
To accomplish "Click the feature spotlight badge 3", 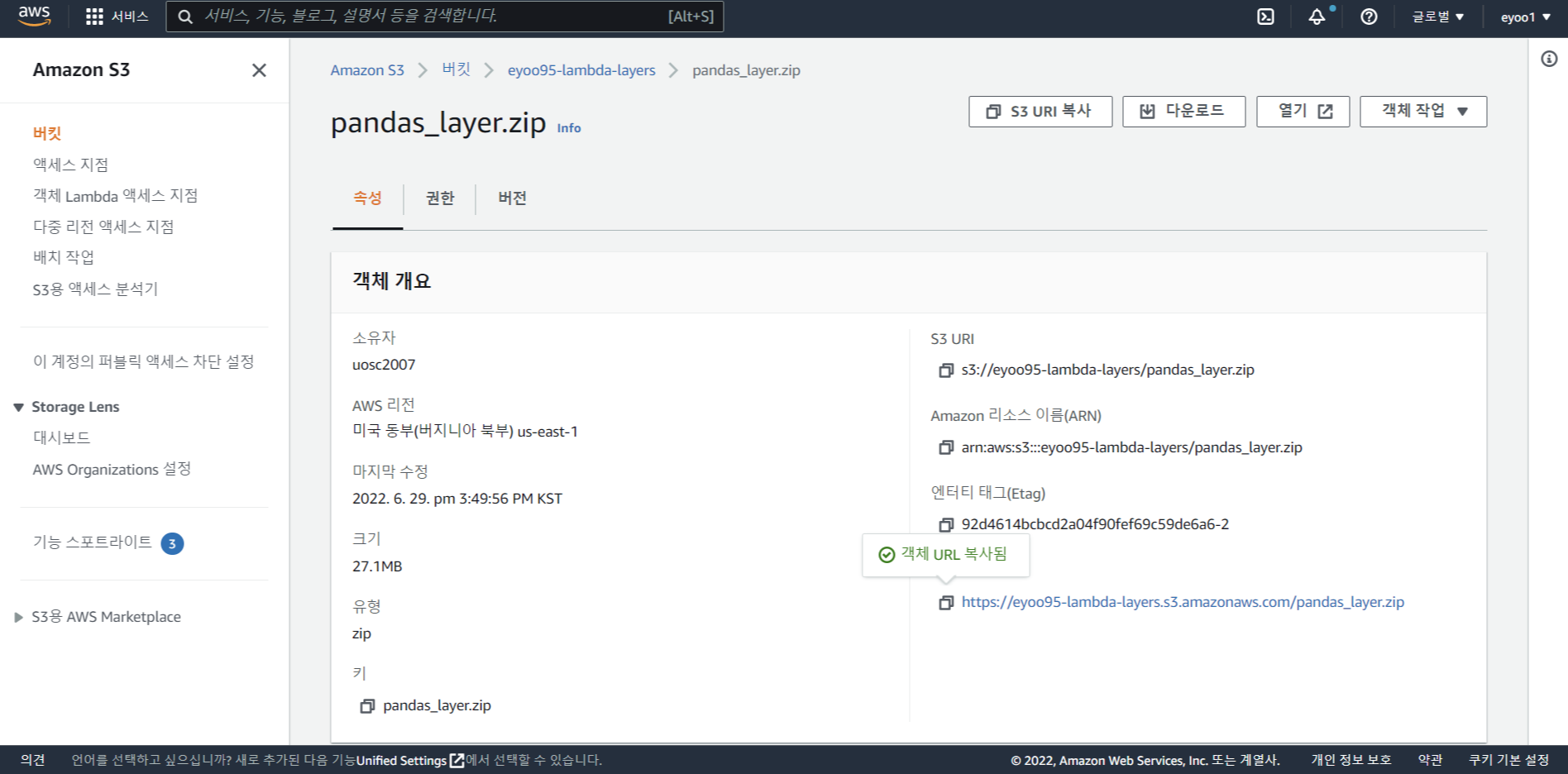I will [x=172, y=543].
